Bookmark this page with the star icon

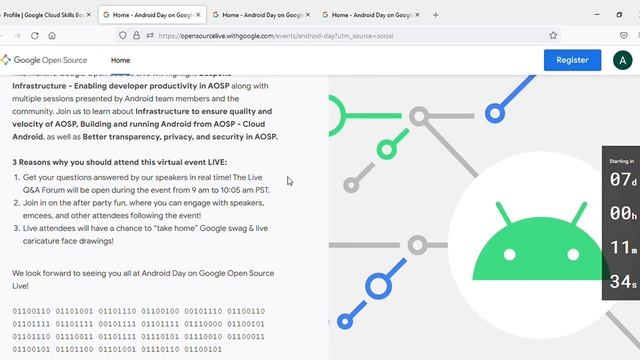click(553, 36)
